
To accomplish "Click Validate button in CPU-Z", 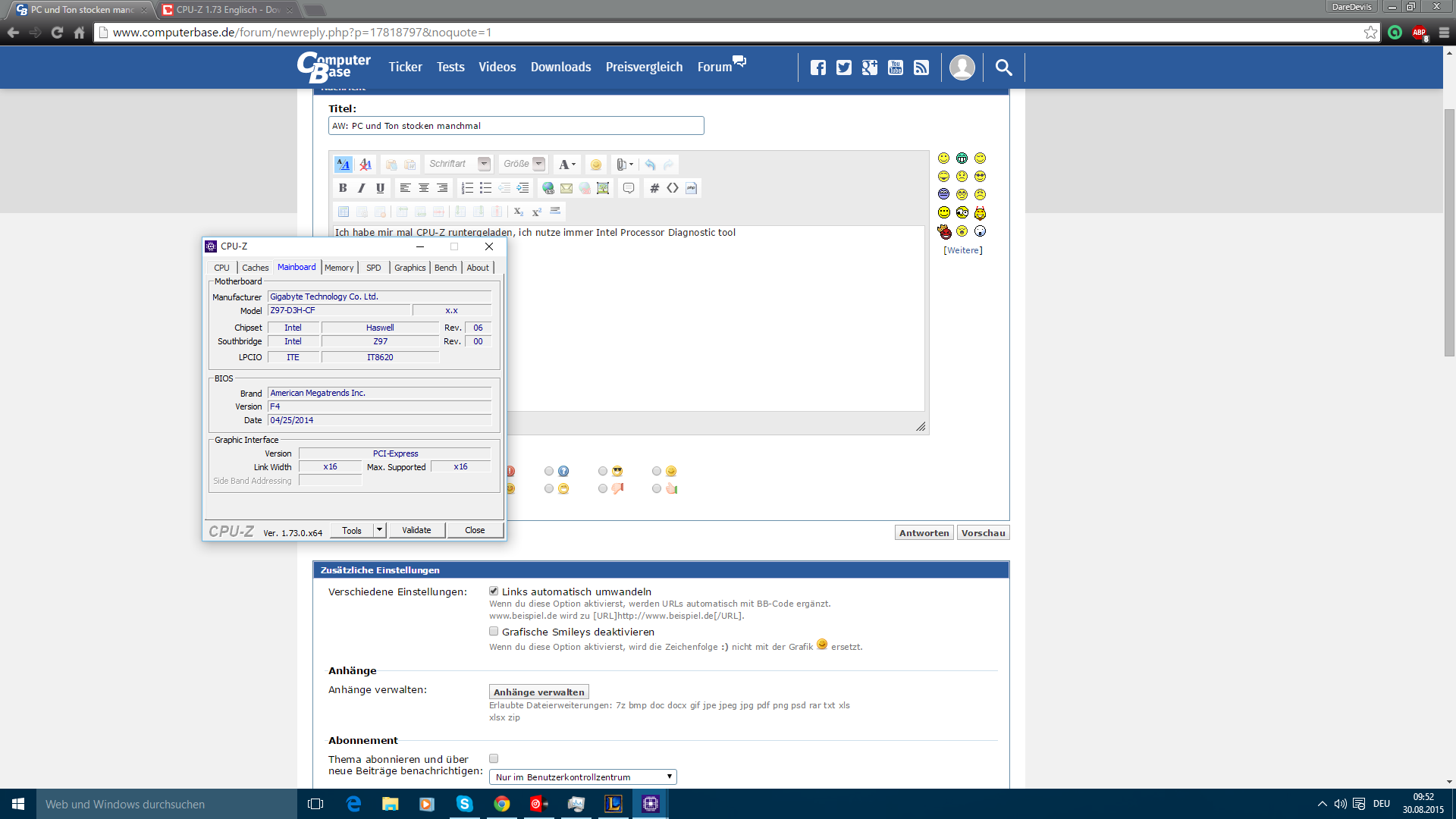I will coord(416,530).
